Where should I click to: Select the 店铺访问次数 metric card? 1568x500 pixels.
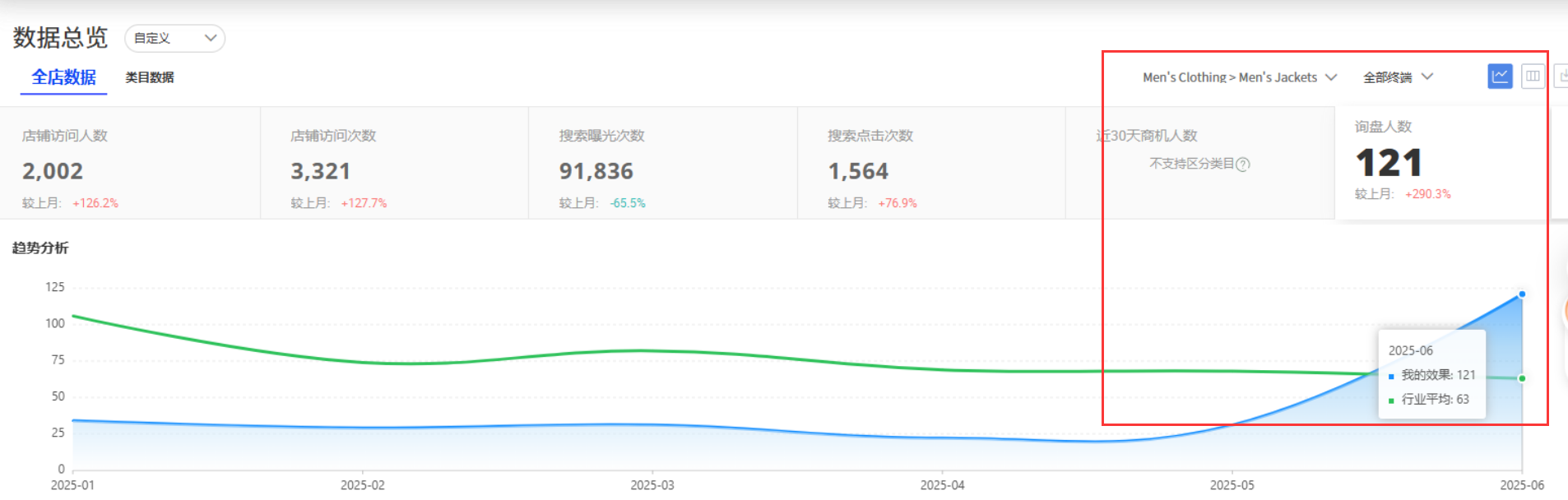point(394,163)
